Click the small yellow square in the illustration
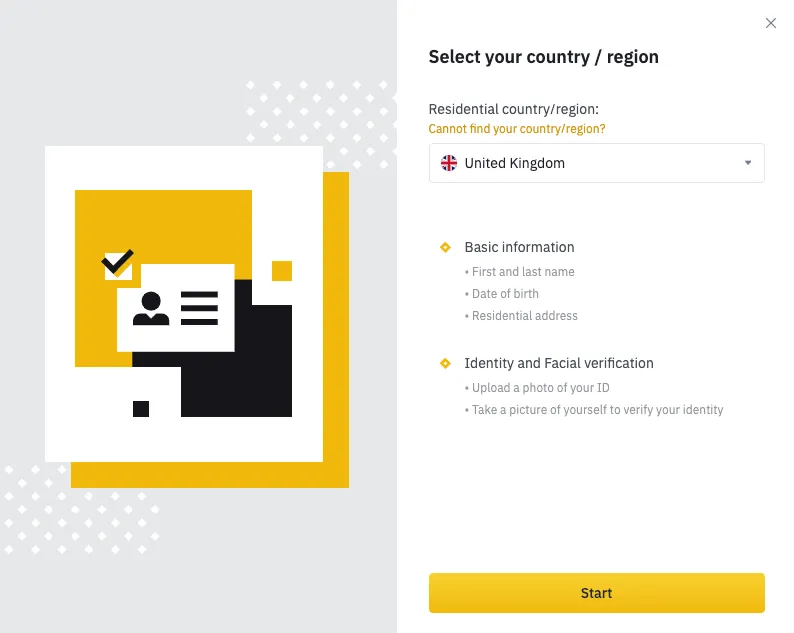The height and width of the screenshot is (633, 794). point(282,271)
